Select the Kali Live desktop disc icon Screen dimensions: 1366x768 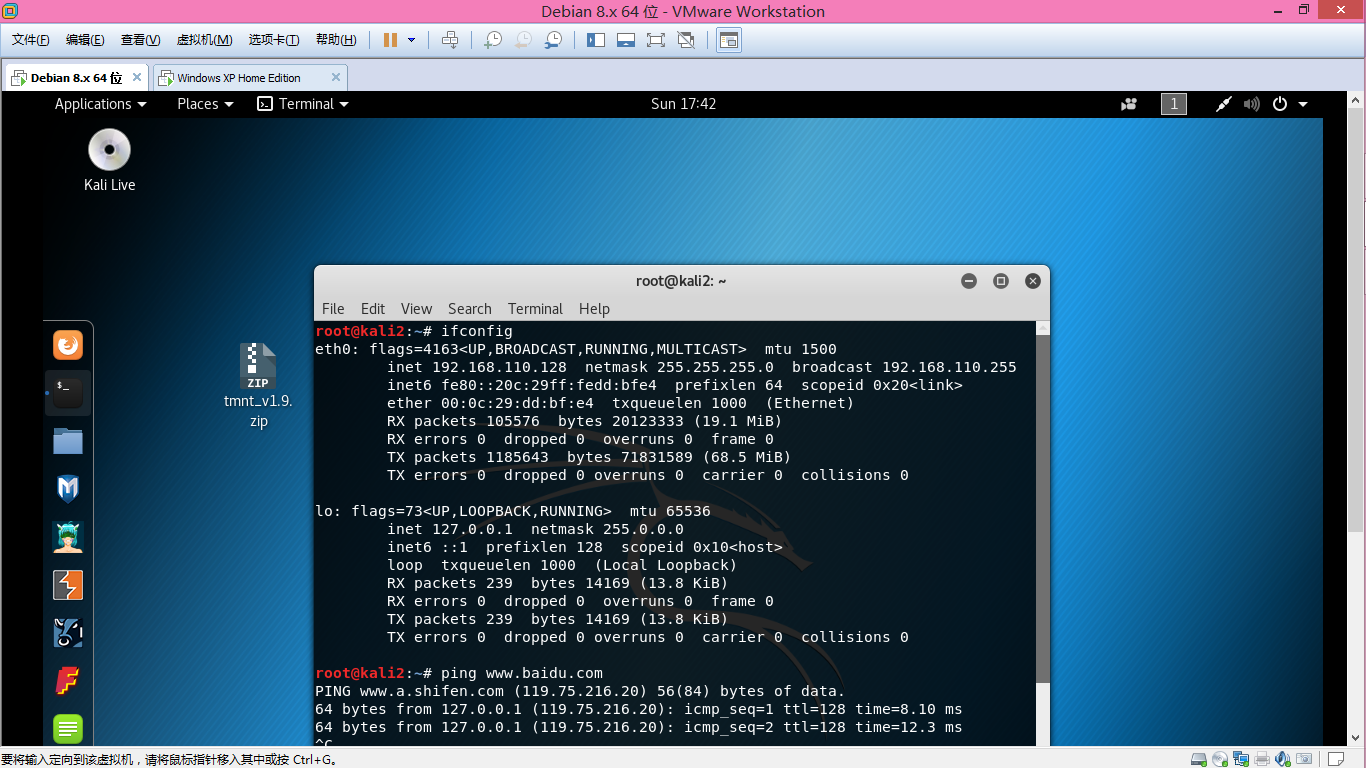click(x=109, y=160)
